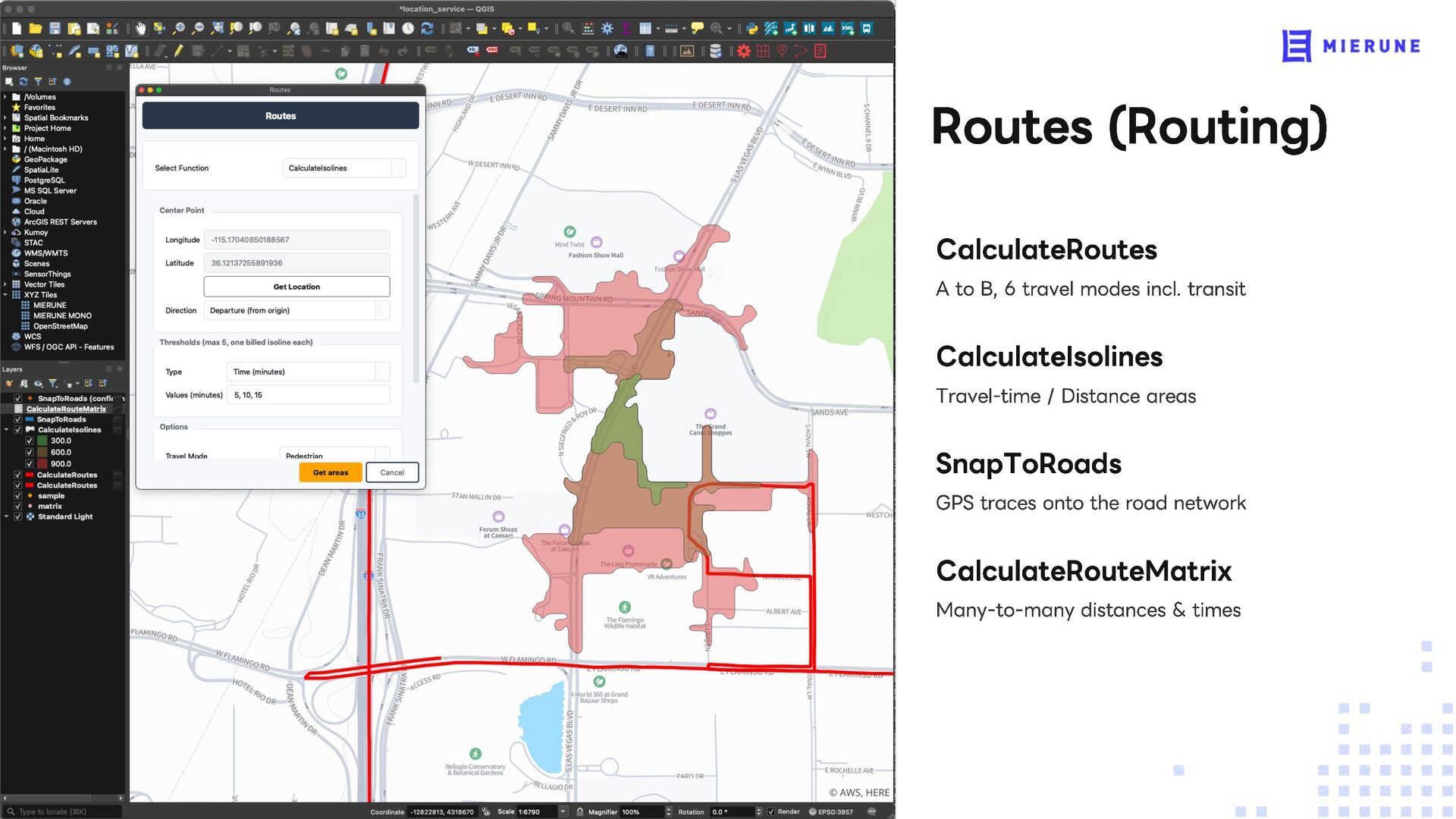Click the filter legend icon in Layers panel
The image size is (1456, 819).
tap(53, 384)
